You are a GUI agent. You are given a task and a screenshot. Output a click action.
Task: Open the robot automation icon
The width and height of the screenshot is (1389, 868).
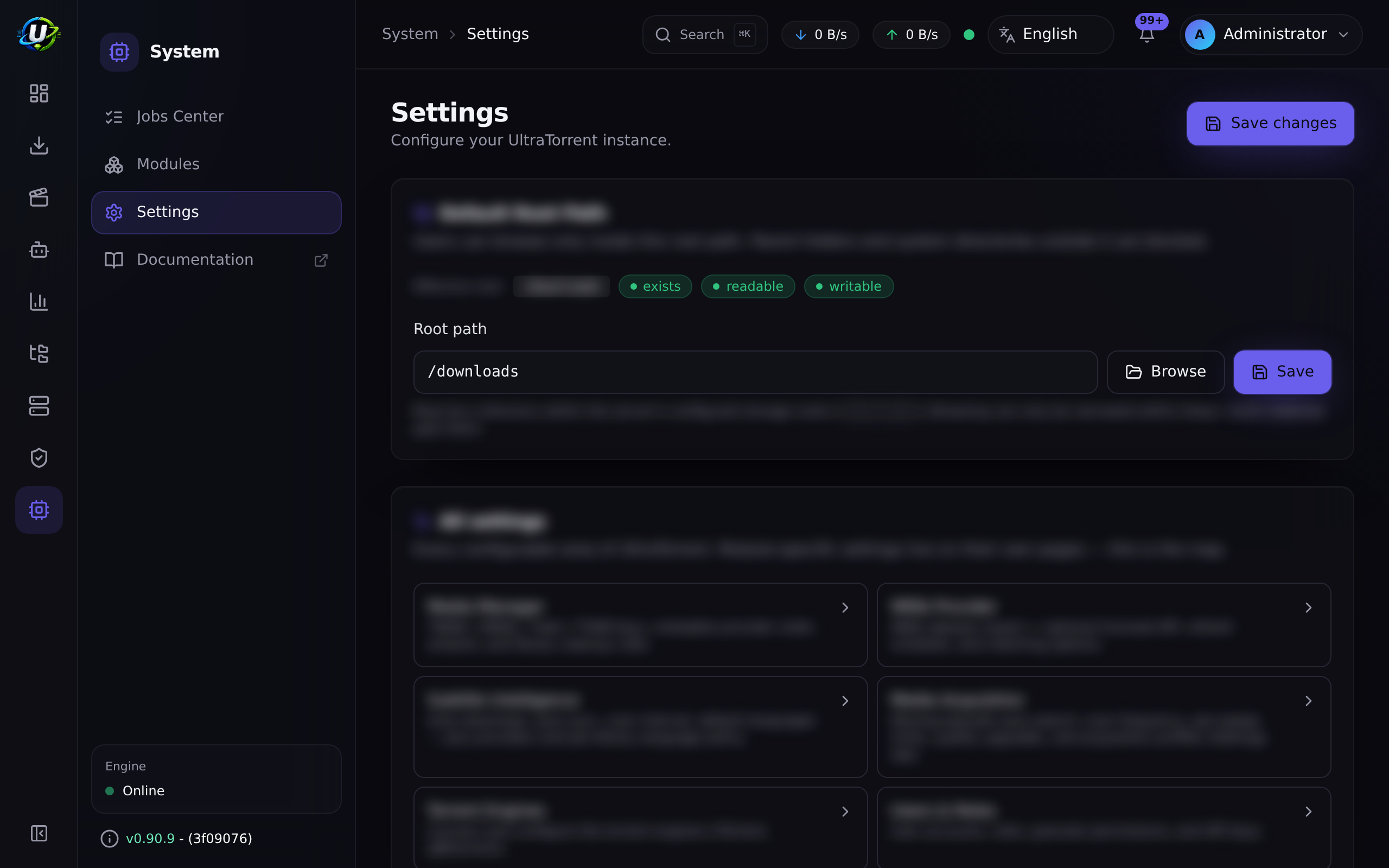tap(39, 250)
